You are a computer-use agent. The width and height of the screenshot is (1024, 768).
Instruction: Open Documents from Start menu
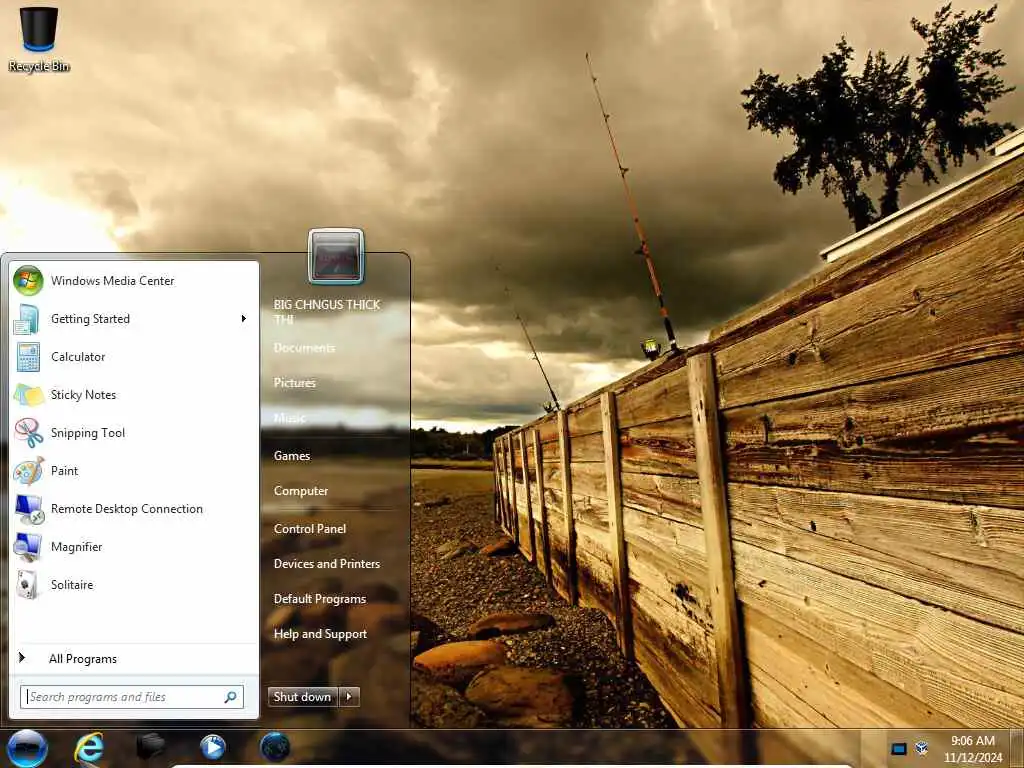point(304,348)
